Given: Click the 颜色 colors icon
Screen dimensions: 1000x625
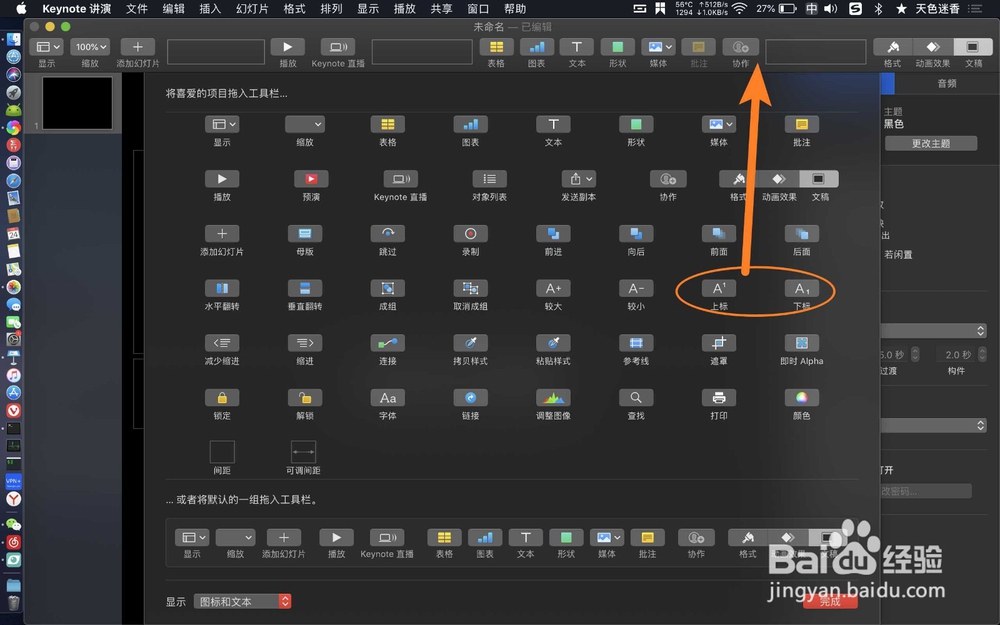Looking at the screenshot, I should point(802,398).
